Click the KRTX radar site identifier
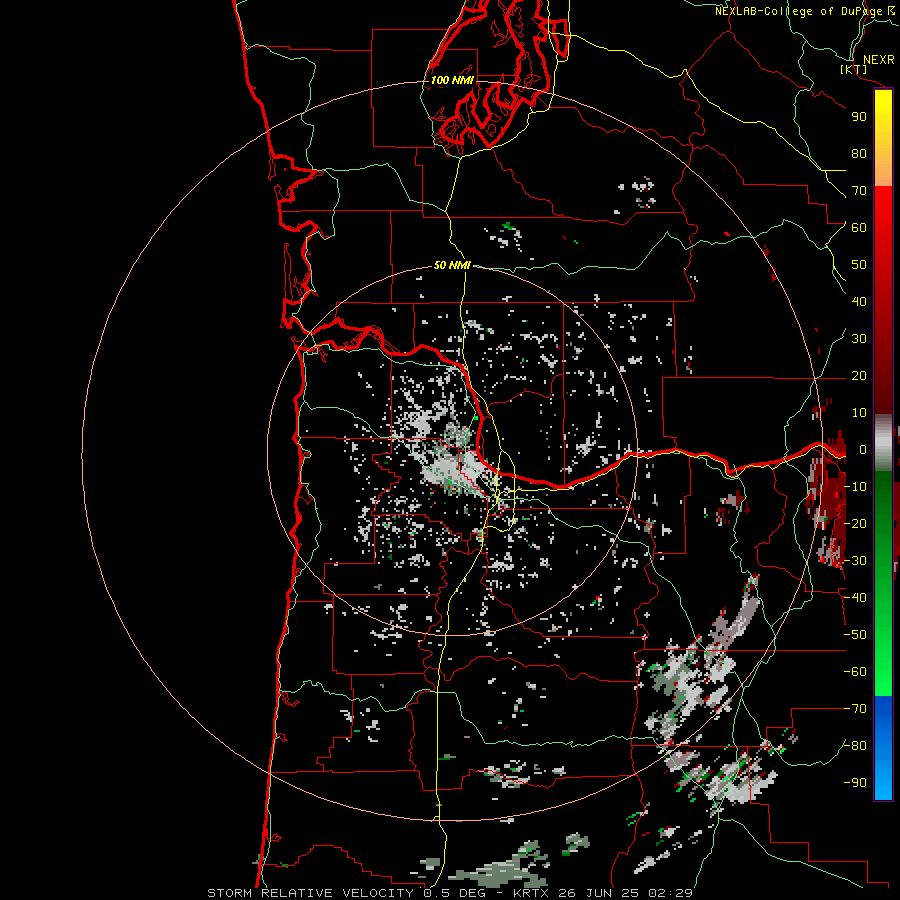 pos(532,893)
